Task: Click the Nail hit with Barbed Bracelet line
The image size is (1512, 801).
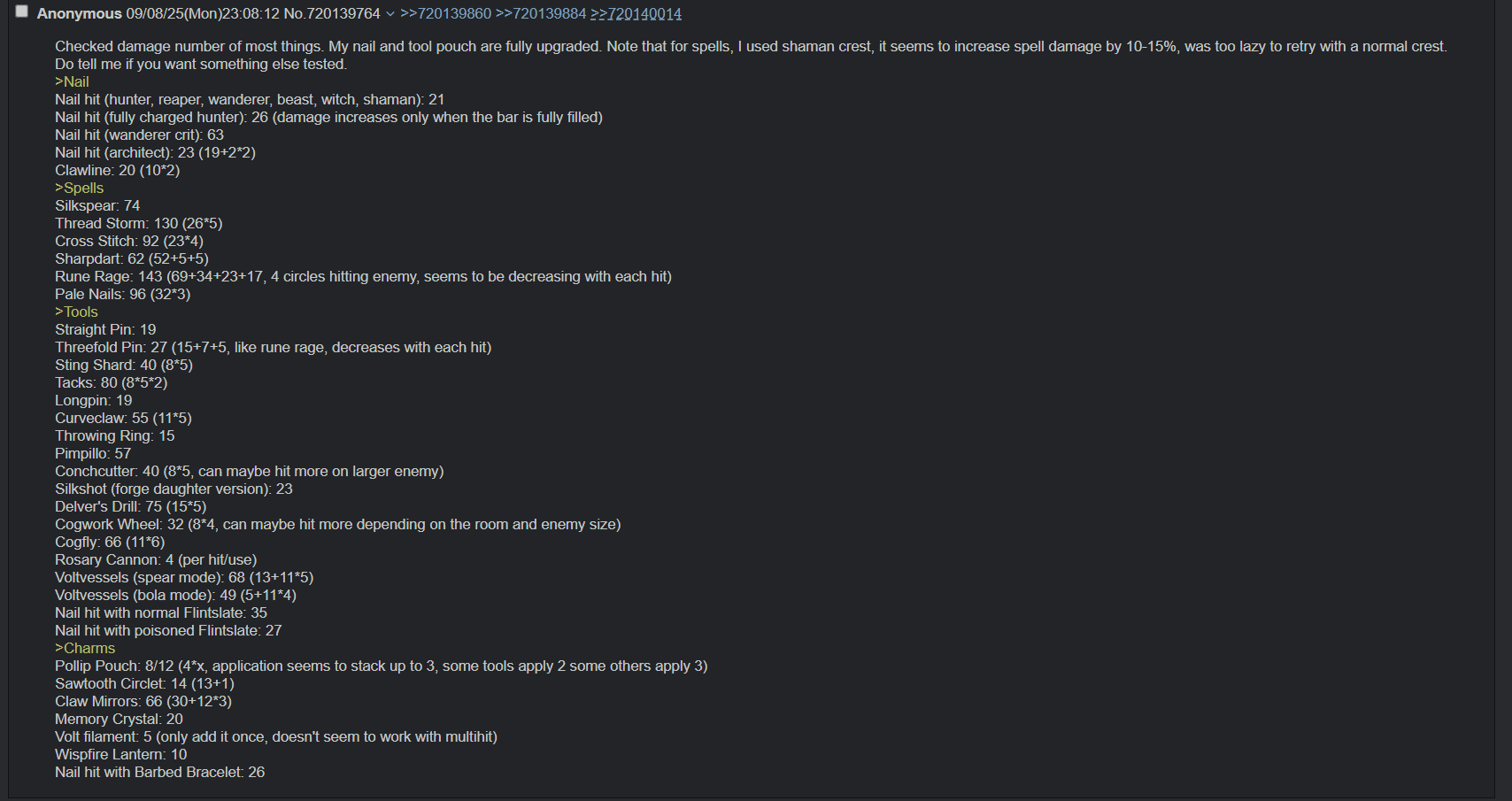Action: click(160, 772)
